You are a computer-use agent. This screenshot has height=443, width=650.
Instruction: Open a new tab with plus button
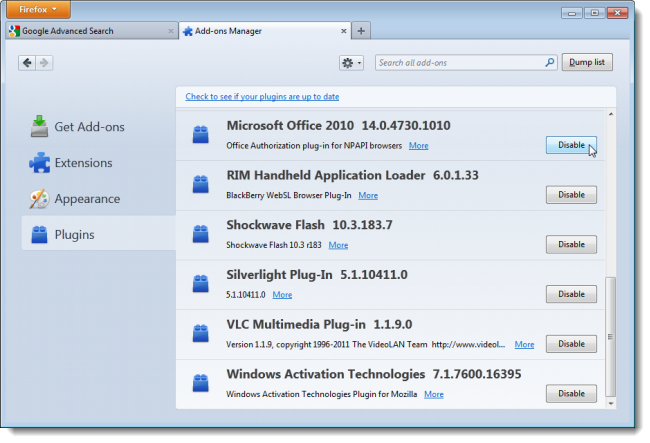coord(361,31)
